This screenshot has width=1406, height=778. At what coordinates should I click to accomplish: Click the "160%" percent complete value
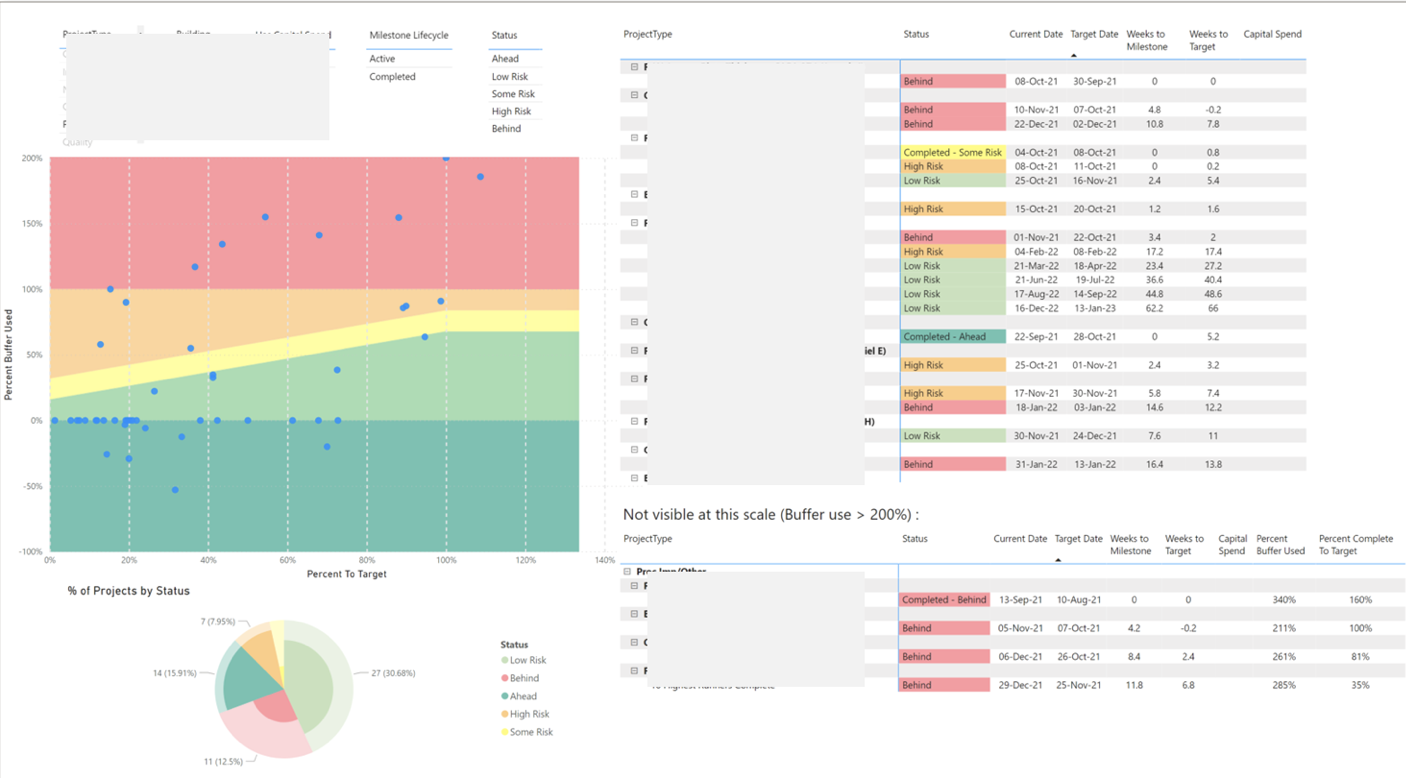pyautogui.click(x=1360, y=600)
